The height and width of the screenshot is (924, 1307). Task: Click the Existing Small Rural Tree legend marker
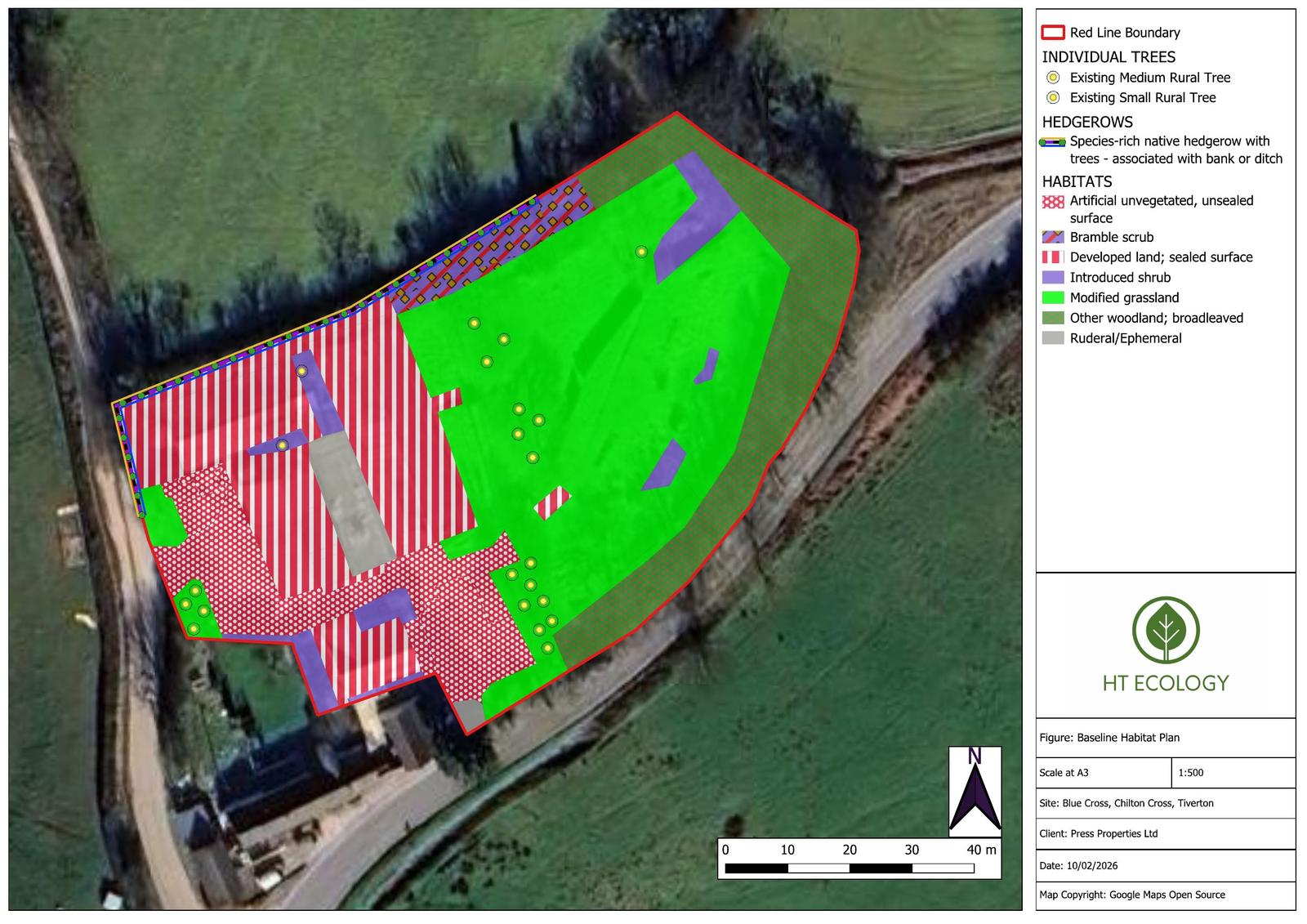[1053, 98]
